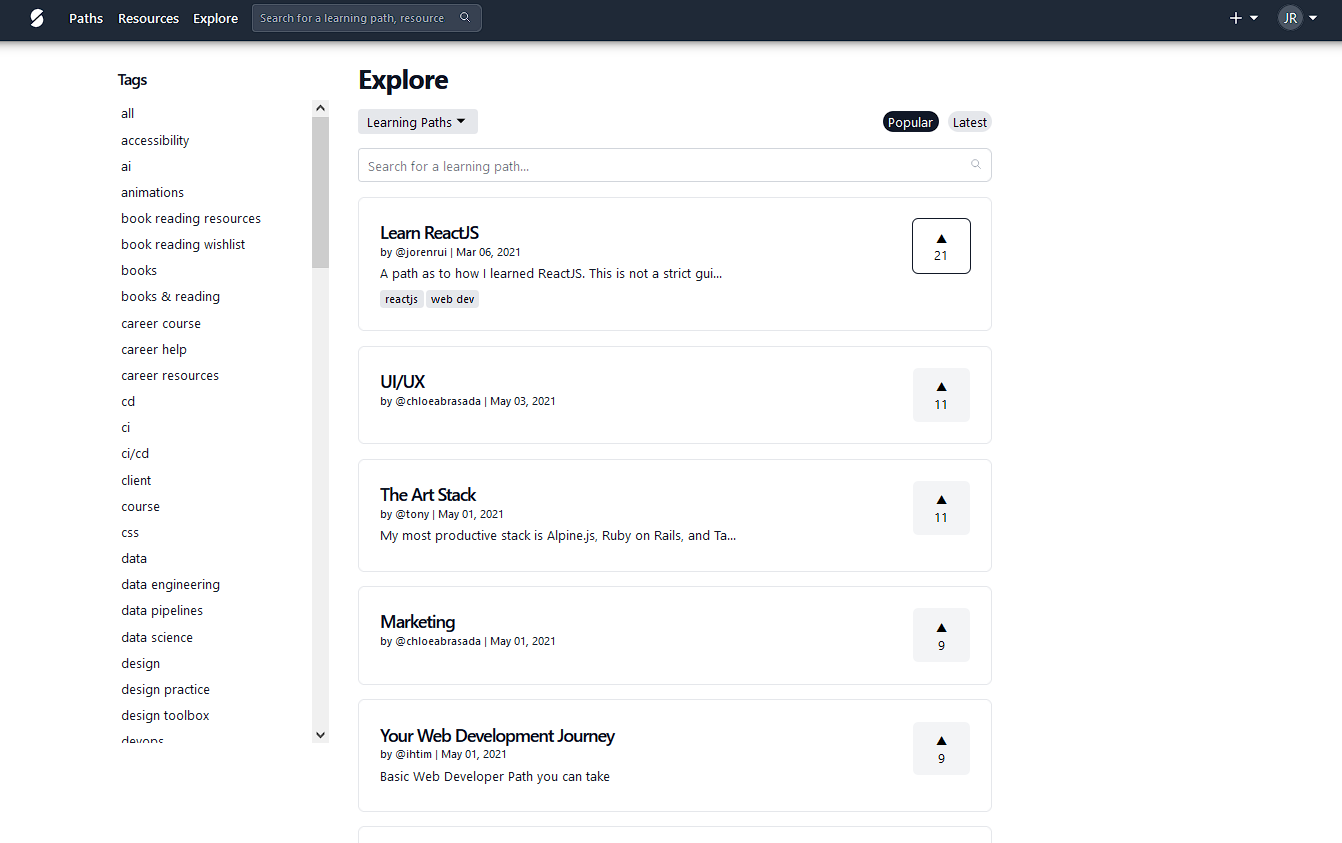1342x843 pixels.
Task: Upvote the "Marketing" learning path
Action: 941,634
